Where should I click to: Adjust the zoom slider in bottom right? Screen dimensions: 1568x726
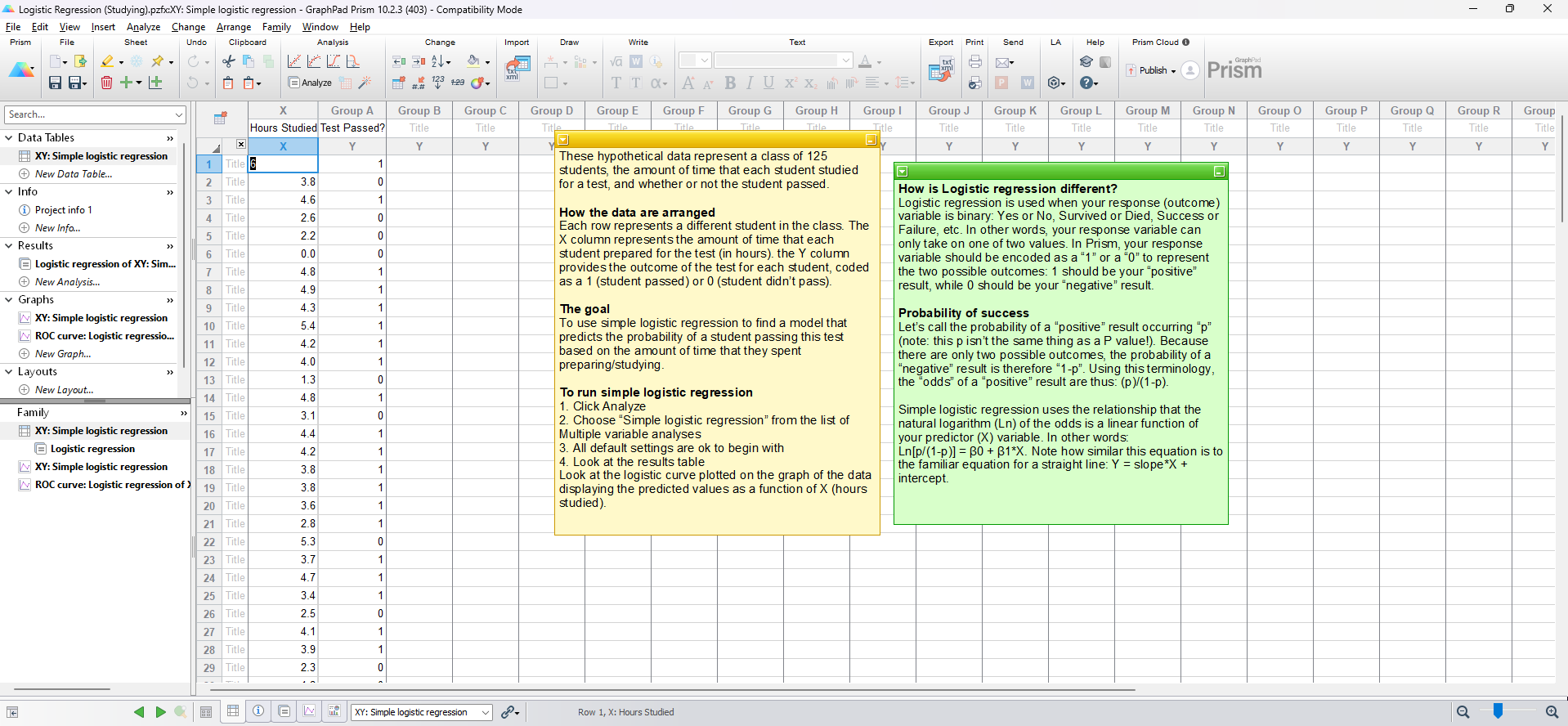pos(1498,711)
